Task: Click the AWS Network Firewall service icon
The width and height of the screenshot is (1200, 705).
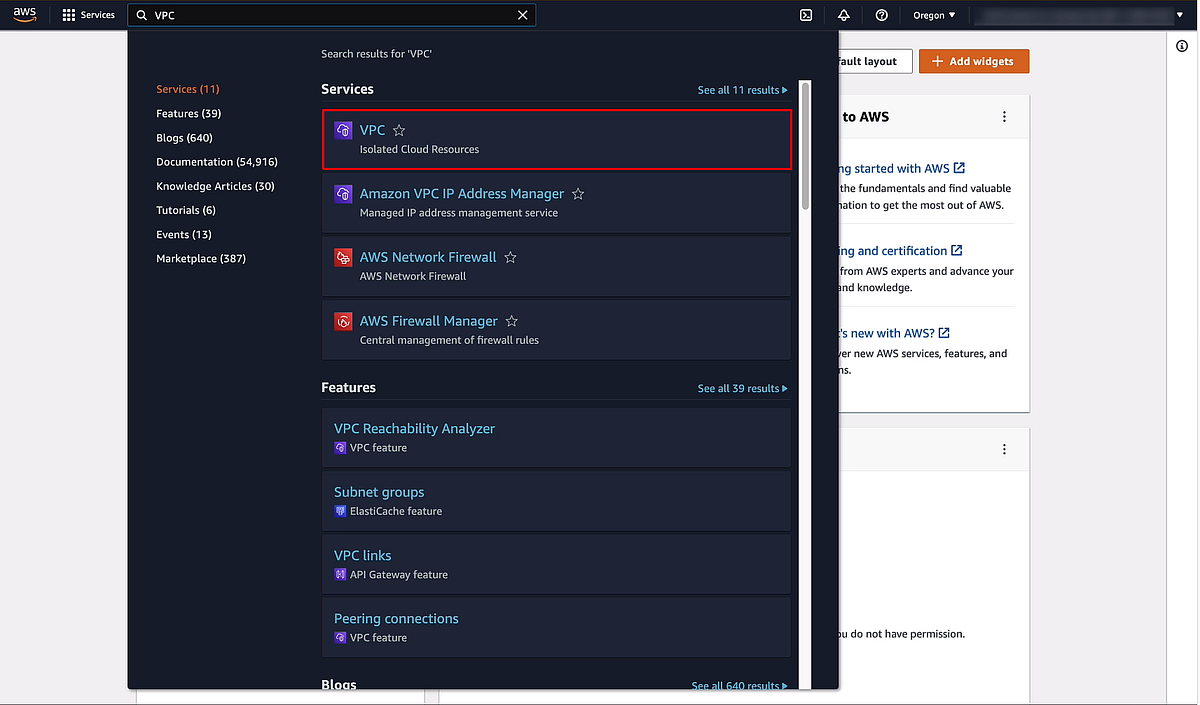Action: click(343, 258)
